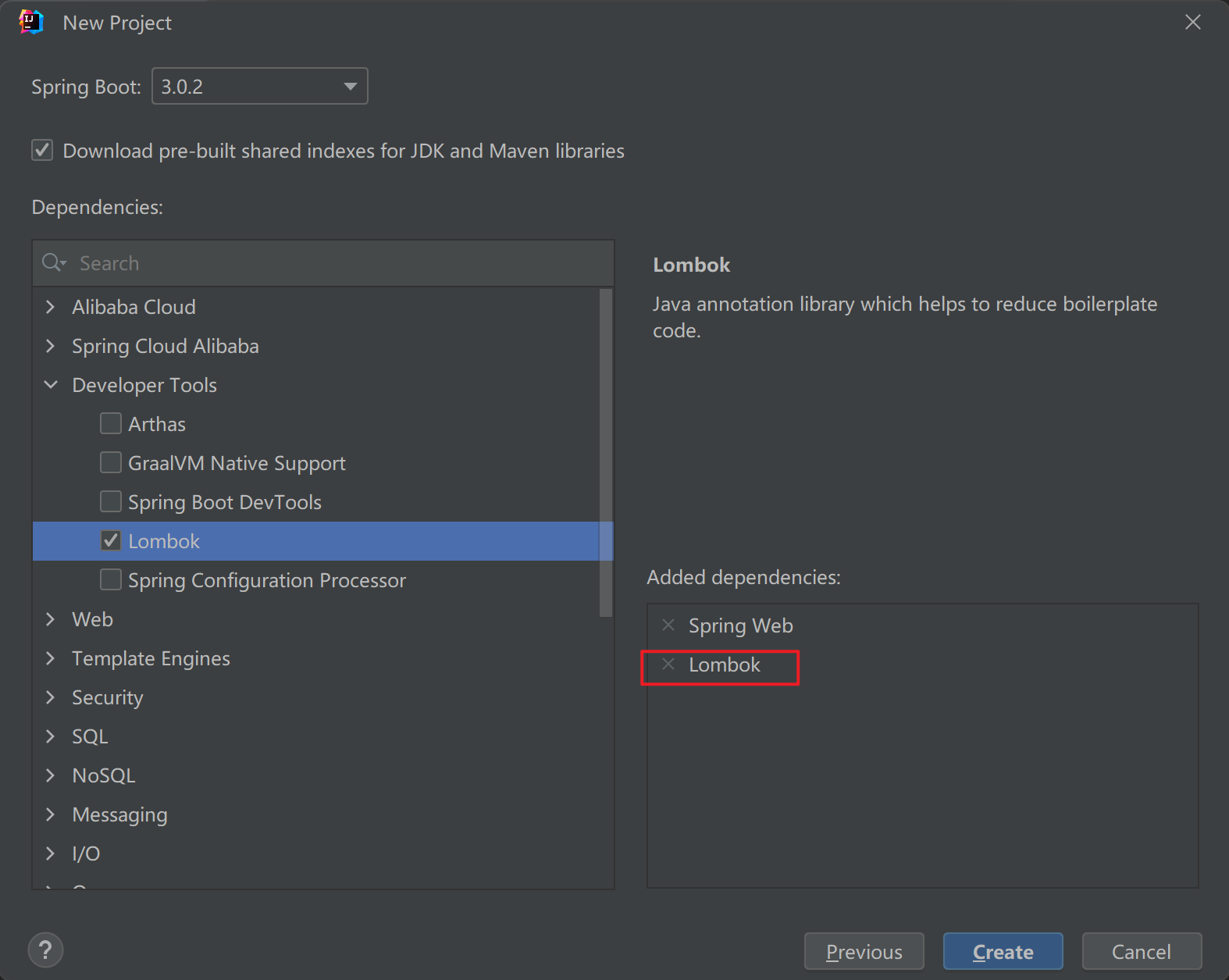The width and height of the screenshot is (1229, 980).
Task: Go back with Previous button
Action: click(864, 951)
